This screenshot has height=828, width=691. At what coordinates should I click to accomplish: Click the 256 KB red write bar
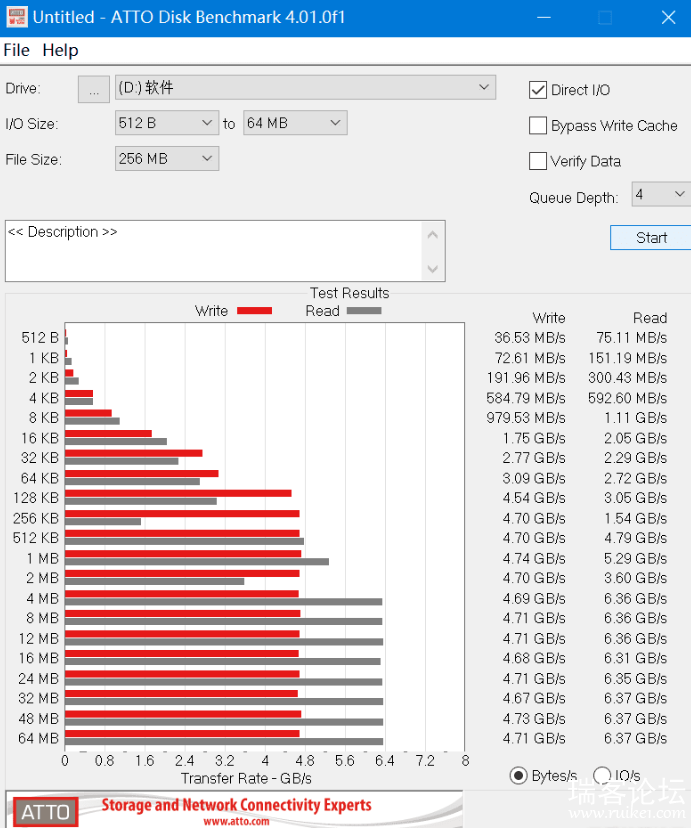point(182,513)
